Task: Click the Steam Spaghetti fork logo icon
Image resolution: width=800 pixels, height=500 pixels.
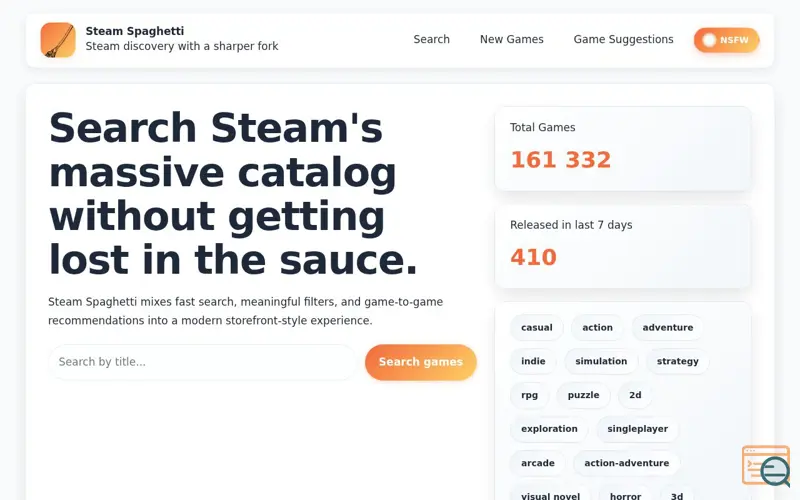Action: pyautogui.click(x=58, y=40)
